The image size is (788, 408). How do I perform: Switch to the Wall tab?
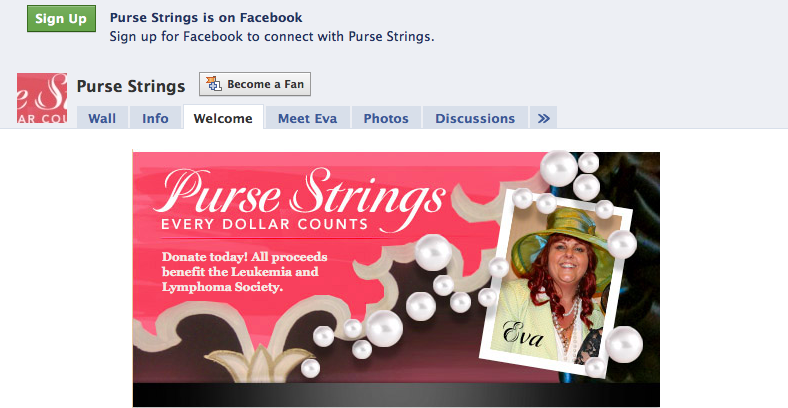click(x=102, y=118)
